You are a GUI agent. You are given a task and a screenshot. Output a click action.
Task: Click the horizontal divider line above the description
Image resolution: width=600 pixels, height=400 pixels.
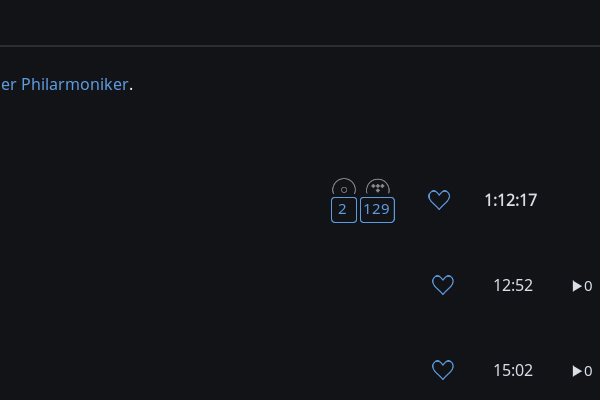300,46
